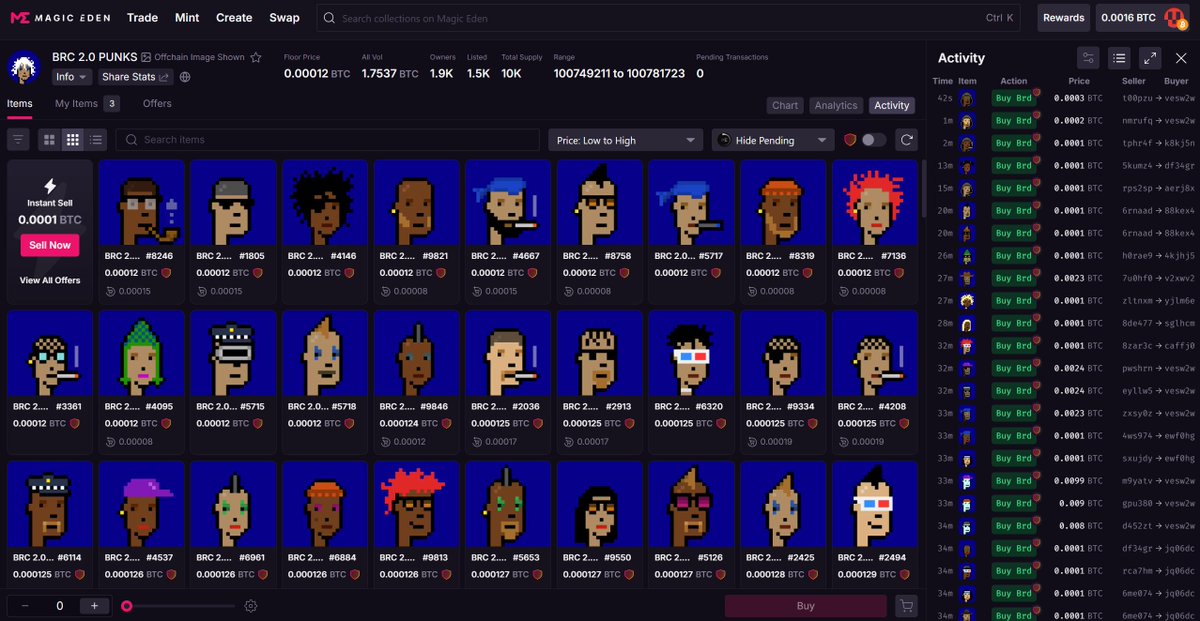Viewport: 1200px width, 621px height.
Task: Click Buy Brd action in the 13m row
Action: click(x=1013, y=166)
